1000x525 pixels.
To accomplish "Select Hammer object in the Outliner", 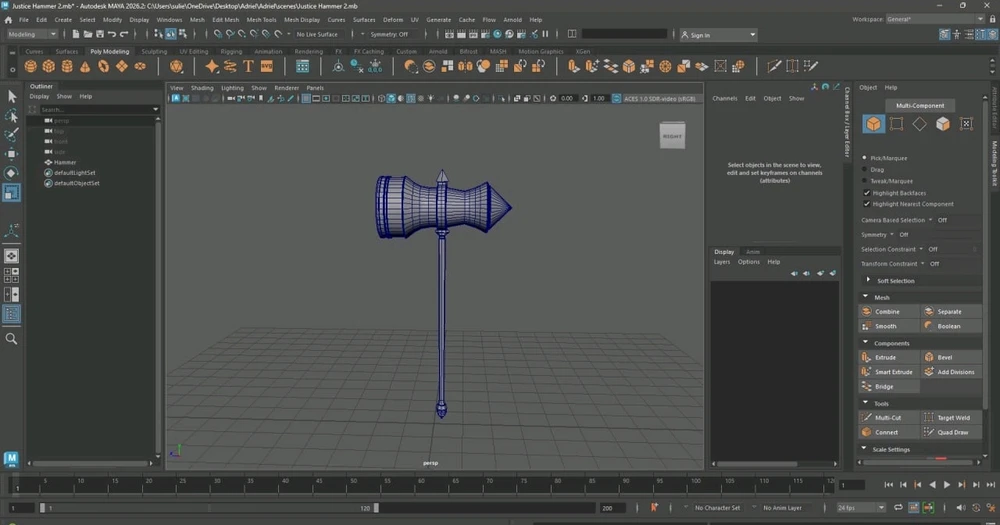I will pyautogui.click(x=65, y=162).
